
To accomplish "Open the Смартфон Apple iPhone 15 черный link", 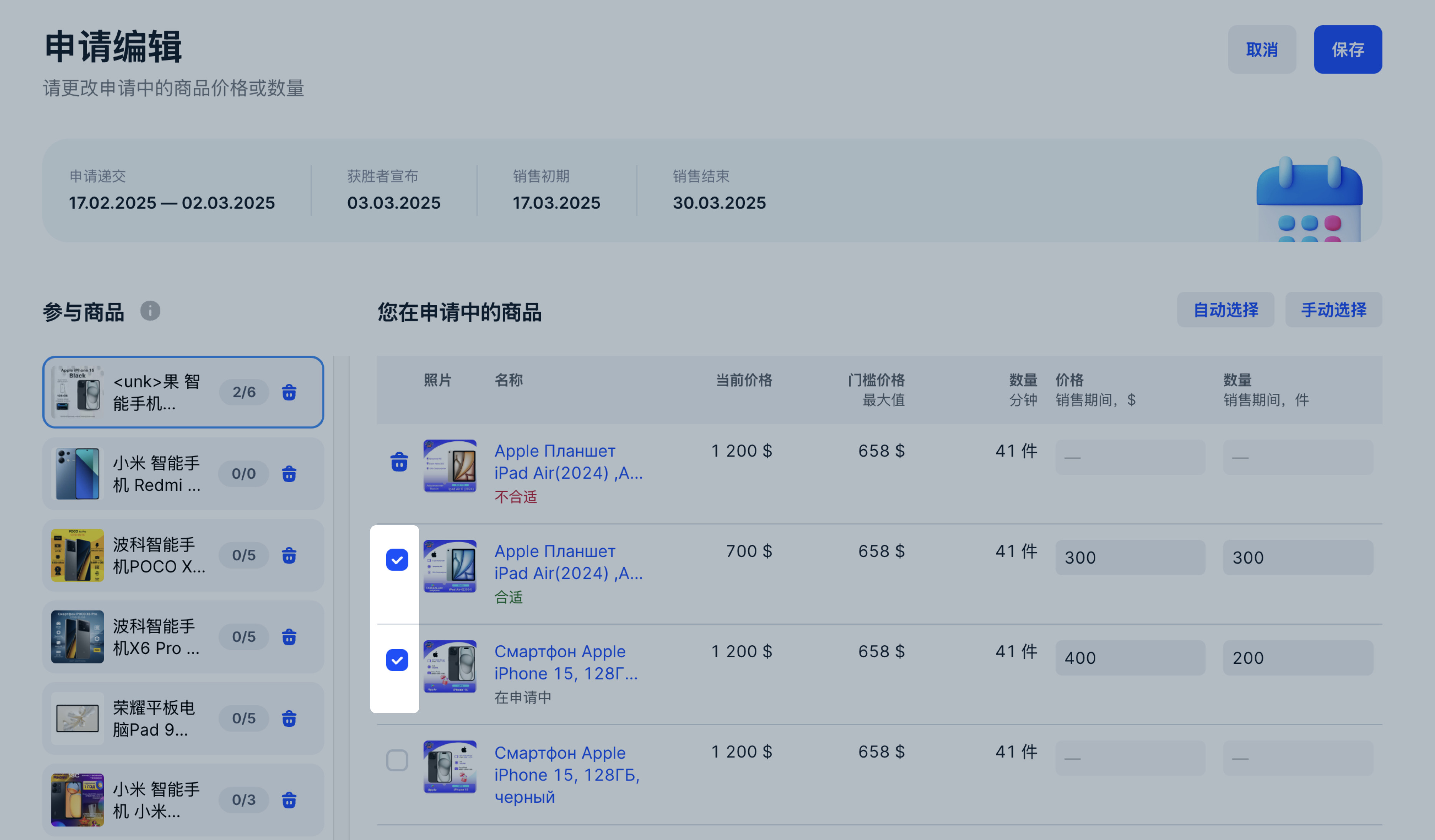I will point(567,774).
